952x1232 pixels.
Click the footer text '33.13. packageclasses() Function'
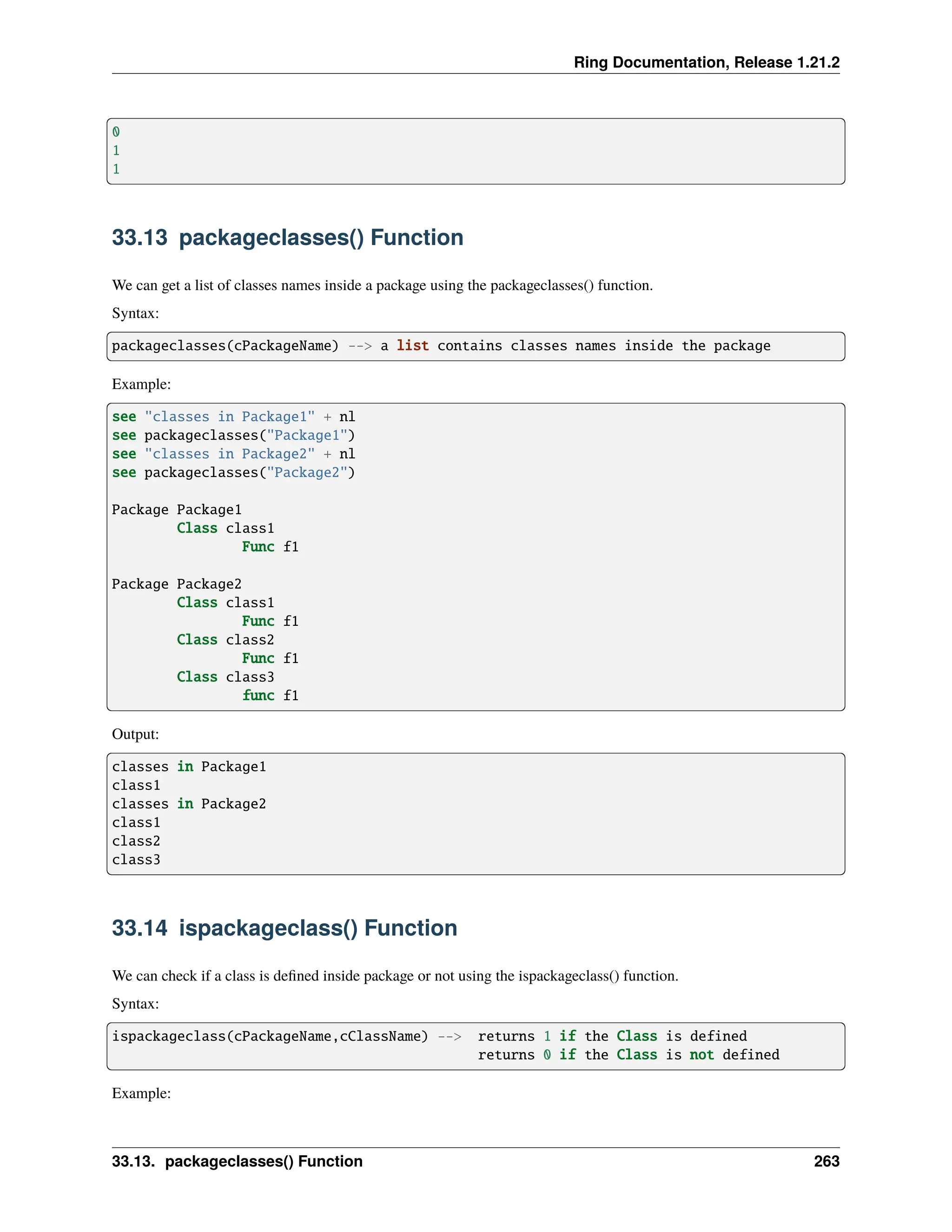[237, 1161]
